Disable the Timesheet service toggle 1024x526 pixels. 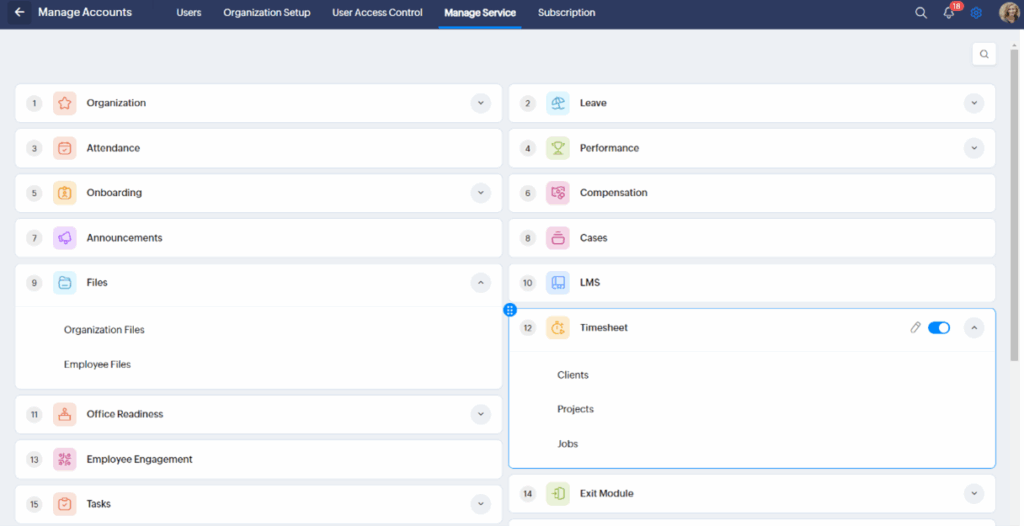939,328
